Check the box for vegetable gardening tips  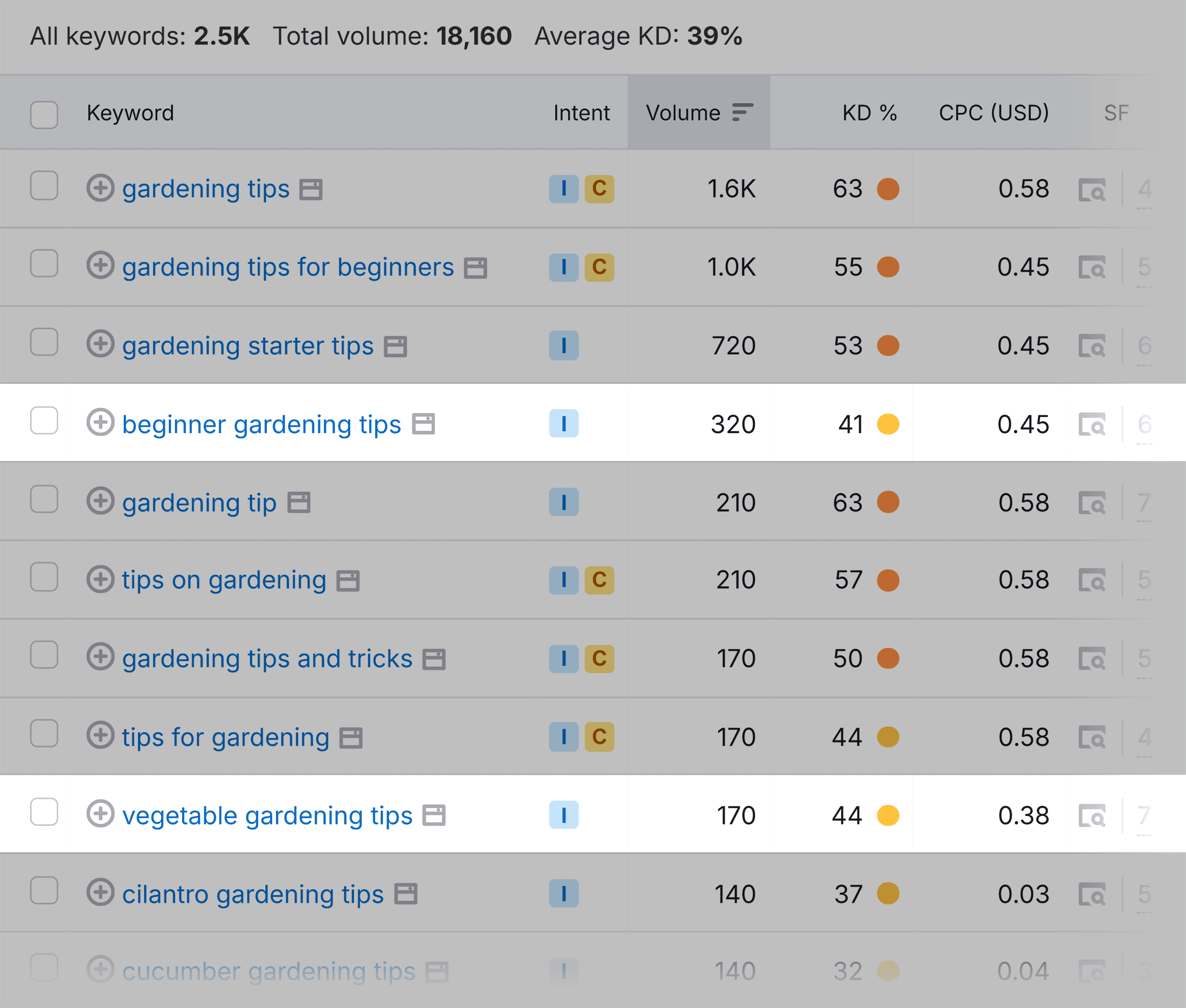point(44,812)
